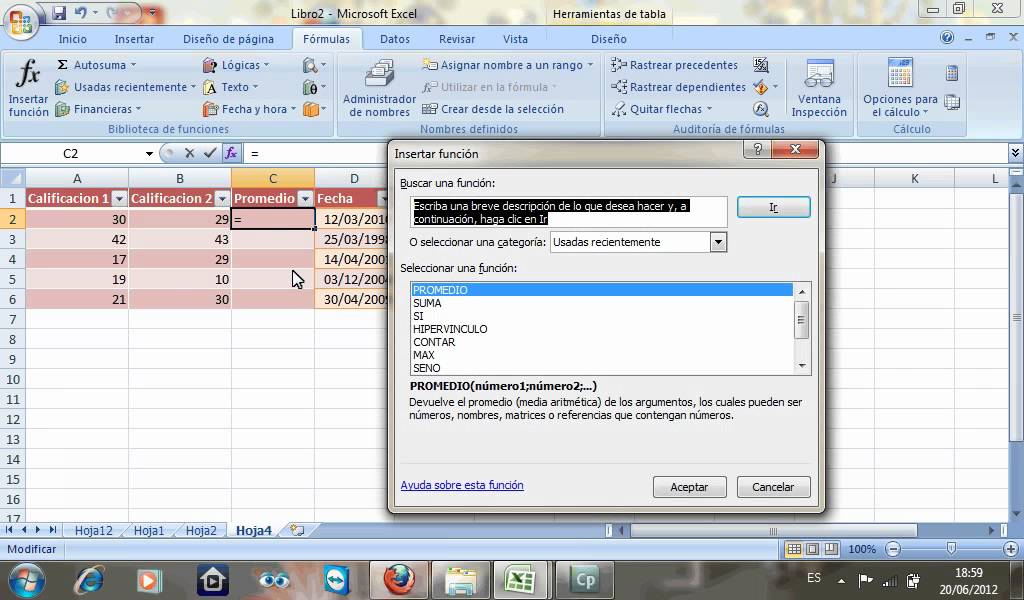Screen dimensions: 1024x600
Task: Click the dialog help question mark button
Action: [757, 150]
